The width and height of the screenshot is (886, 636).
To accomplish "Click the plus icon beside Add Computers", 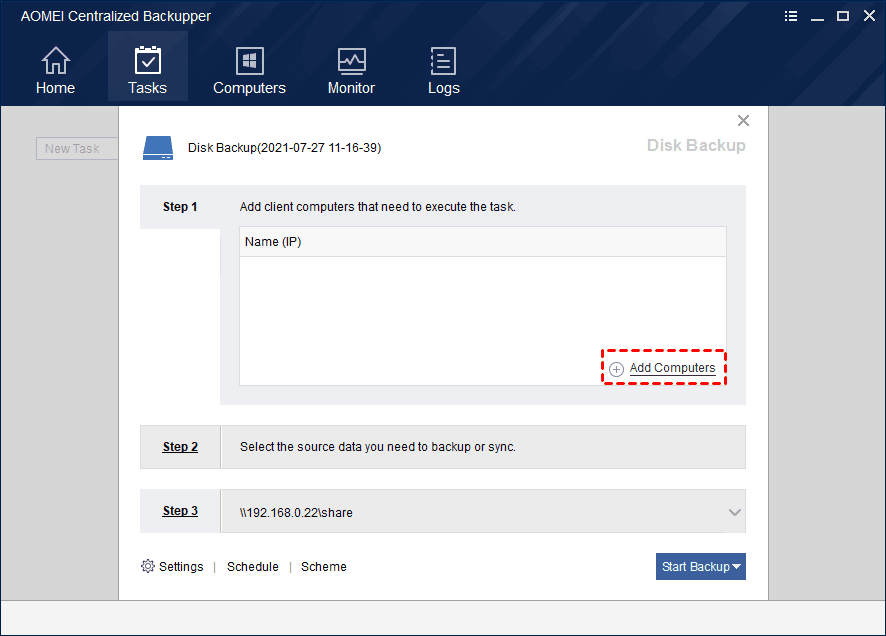I will (x=616, y=369).
